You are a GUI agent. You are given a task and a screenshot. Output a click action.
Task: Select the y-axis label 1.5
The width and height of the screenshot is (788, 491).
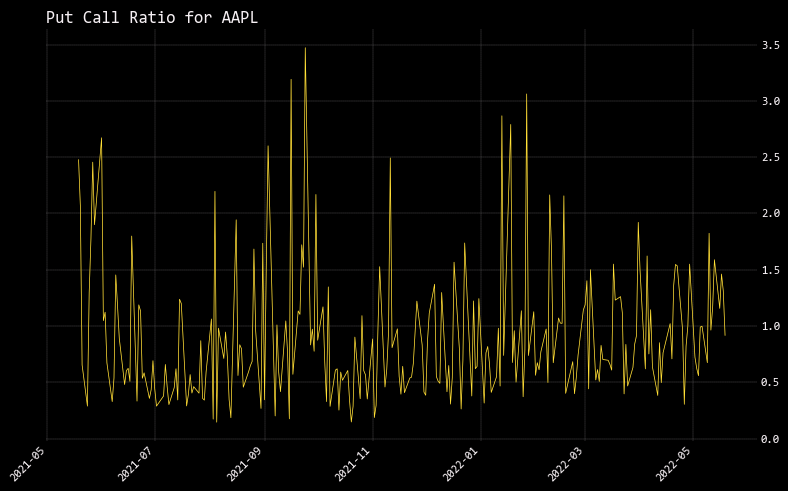click(x=770, y=270)
